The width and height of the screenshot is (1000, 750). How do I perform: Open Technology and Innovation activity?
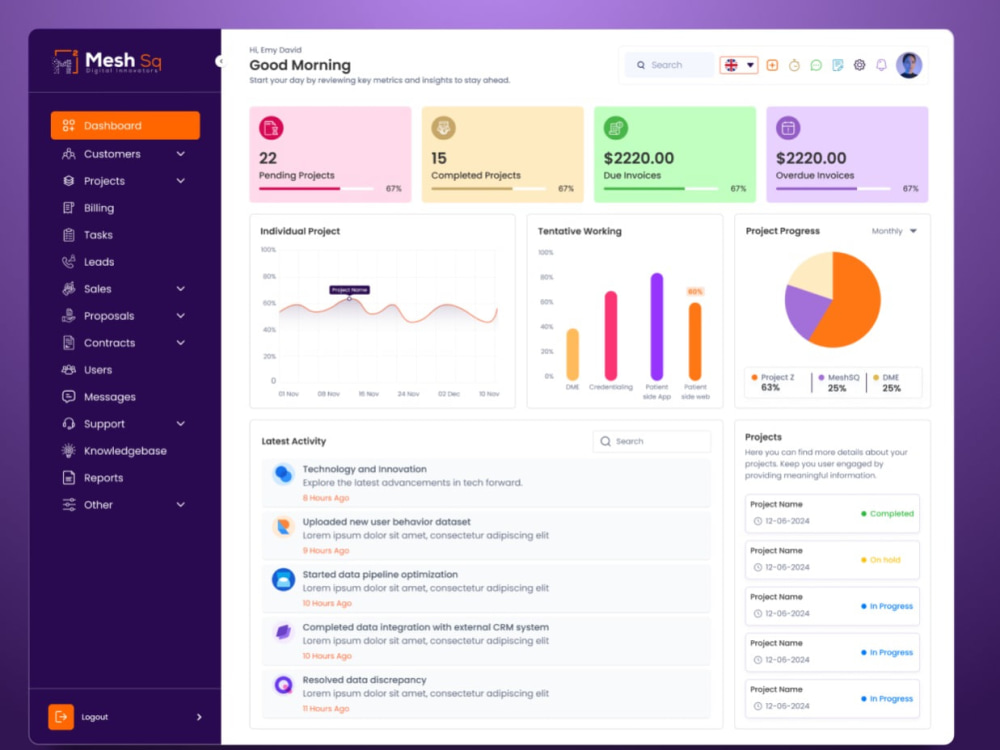(x=486, y=483)
